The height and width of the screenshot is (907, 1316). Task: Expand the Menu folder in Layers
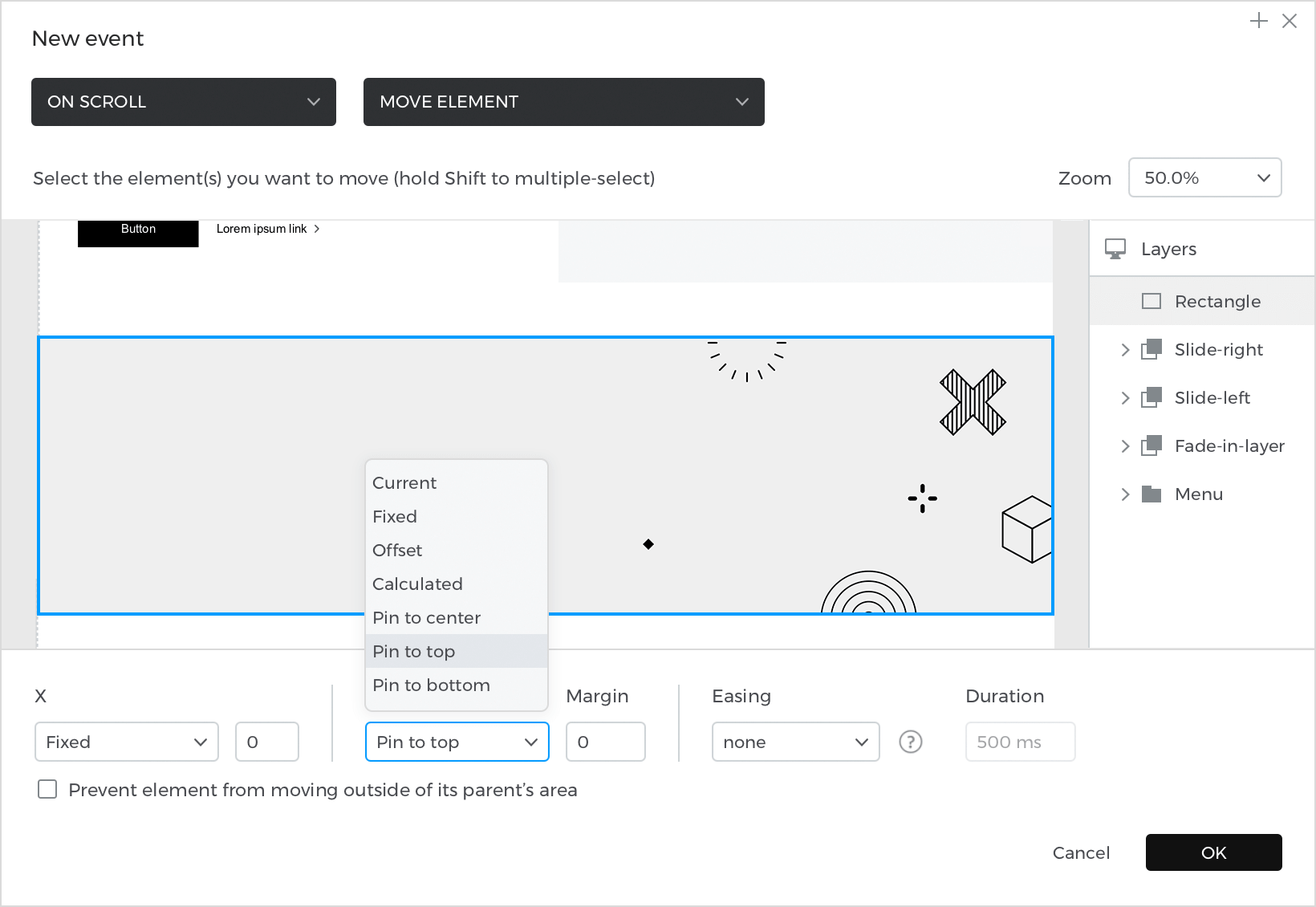[x=1125, y=494]
